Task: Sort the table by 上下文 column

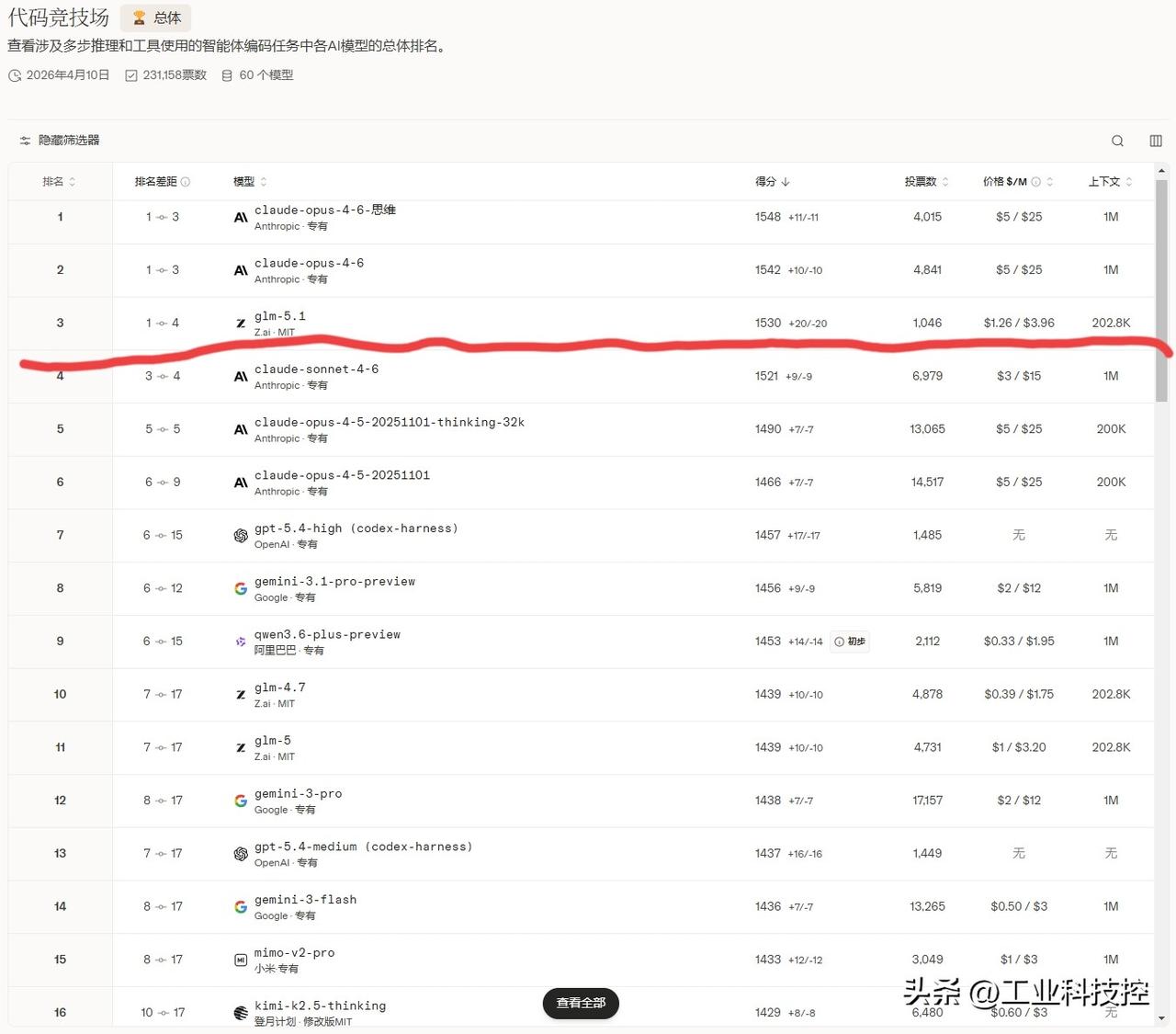Action: click(1105, 181)
